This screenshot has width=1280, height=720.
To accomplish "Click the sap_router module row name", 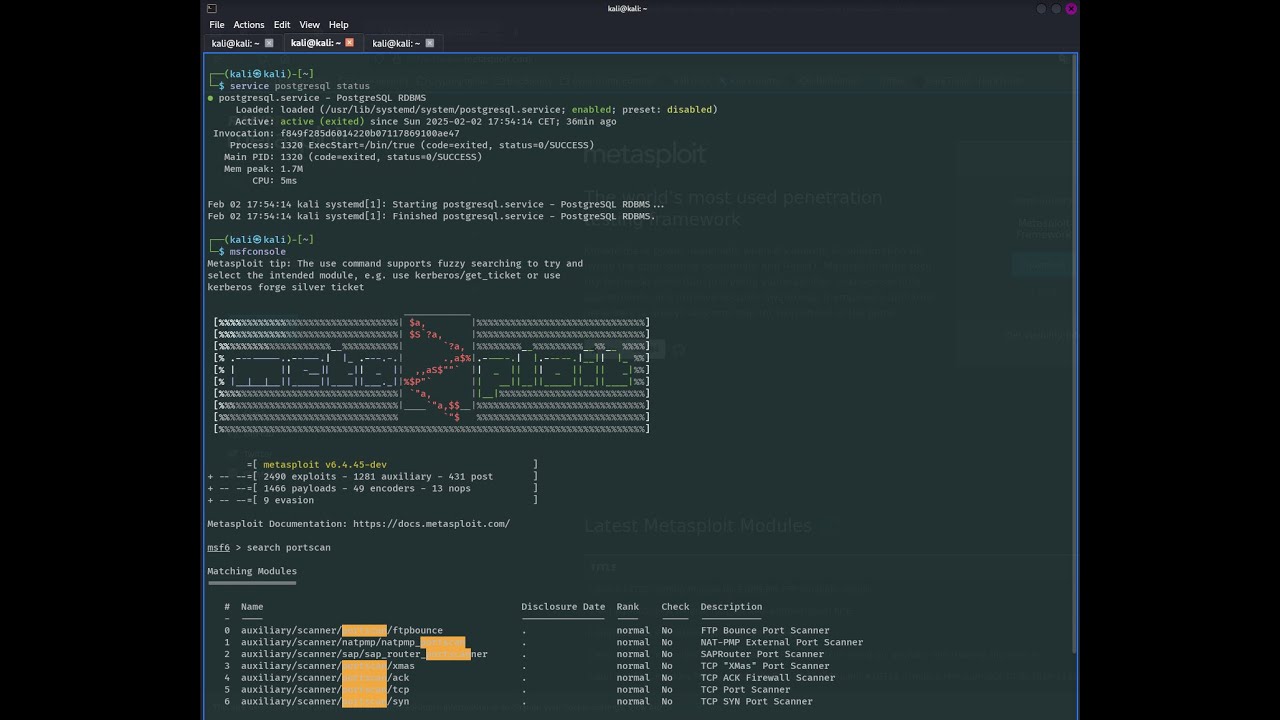I will tap(364, 654).
